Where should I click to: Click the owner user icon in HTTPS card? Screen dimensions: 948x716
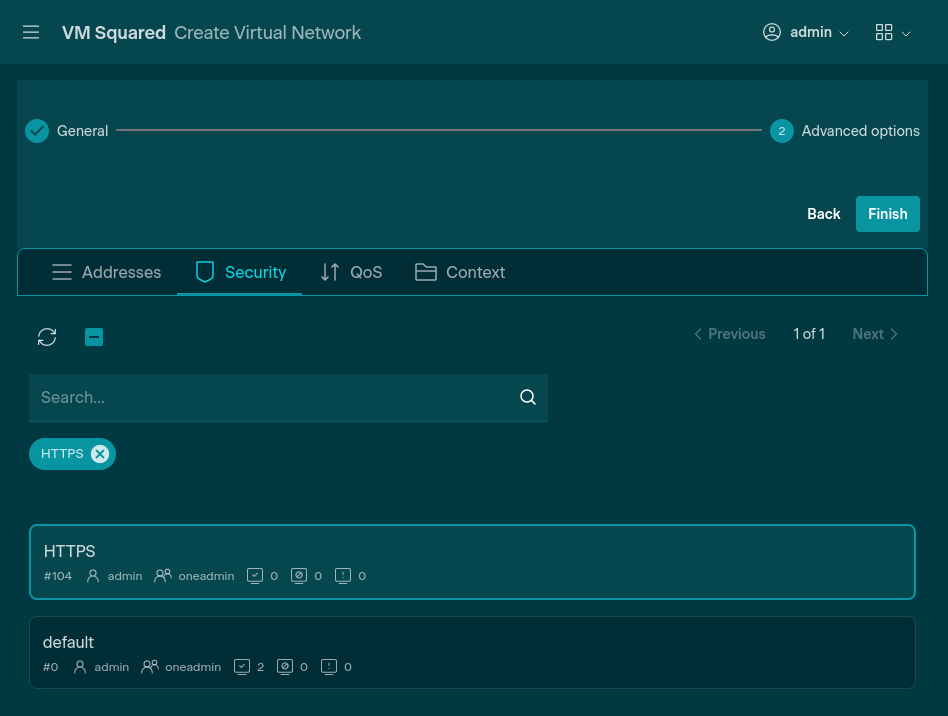click(x=93, y=576)
